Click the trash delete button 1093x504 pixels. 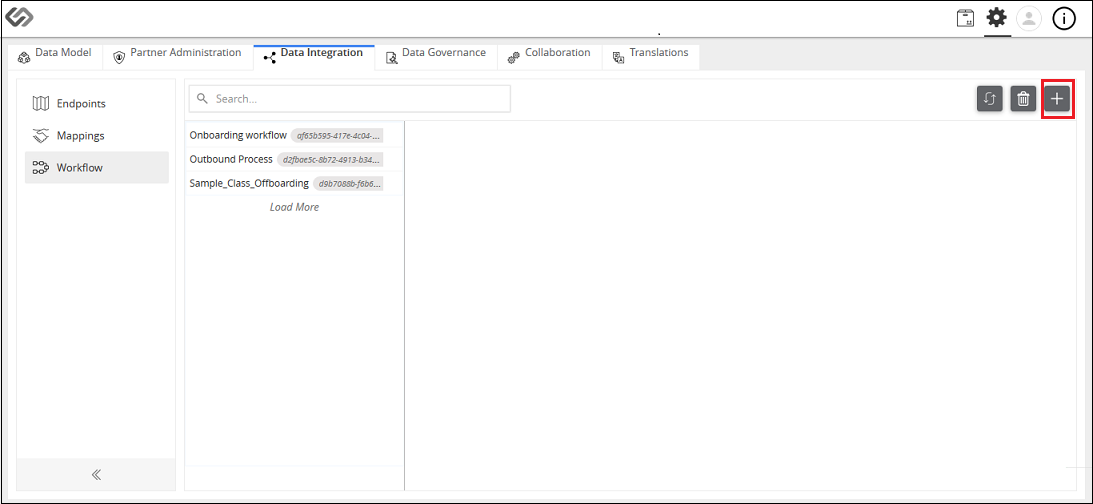click(1023, 99)
